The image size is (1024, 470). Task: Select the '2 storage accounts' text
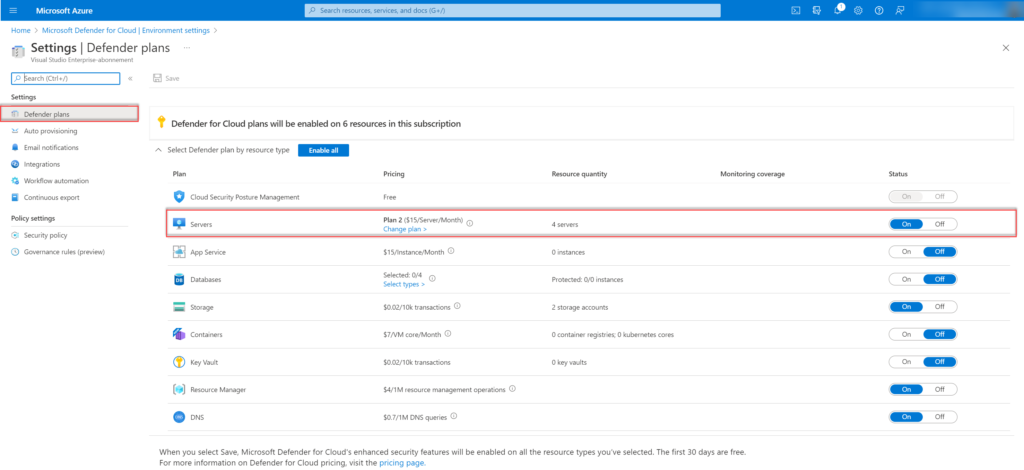point(580,307)
